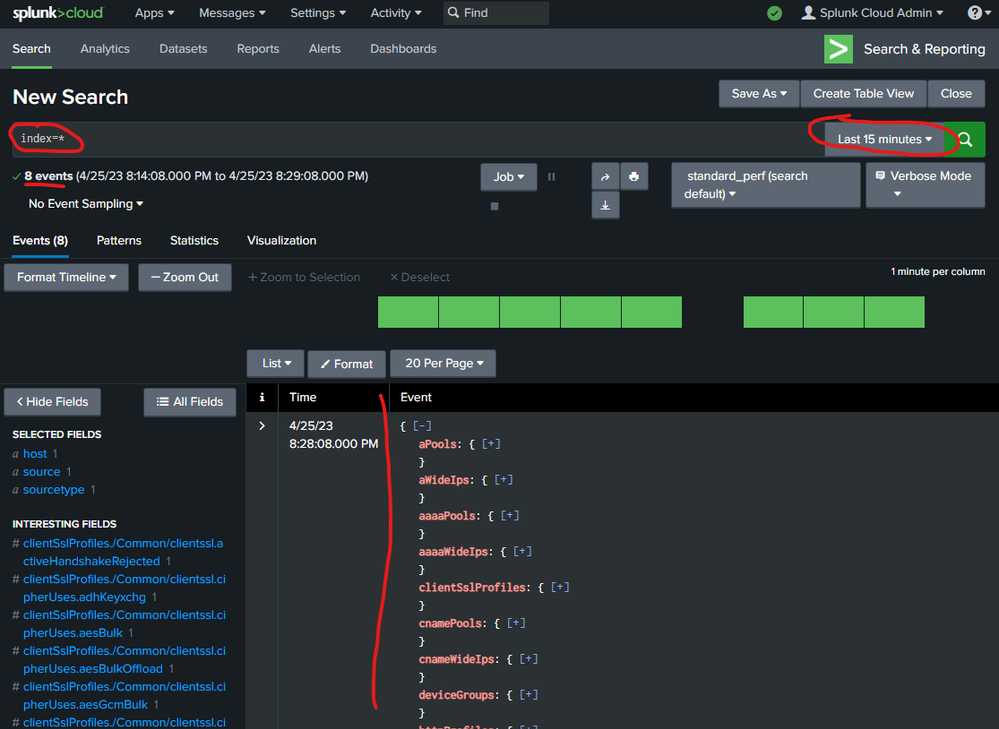The height and width of the screenshot is (729, 999).
Task: Click the green health status check icon
Action: tap(774, 13)
